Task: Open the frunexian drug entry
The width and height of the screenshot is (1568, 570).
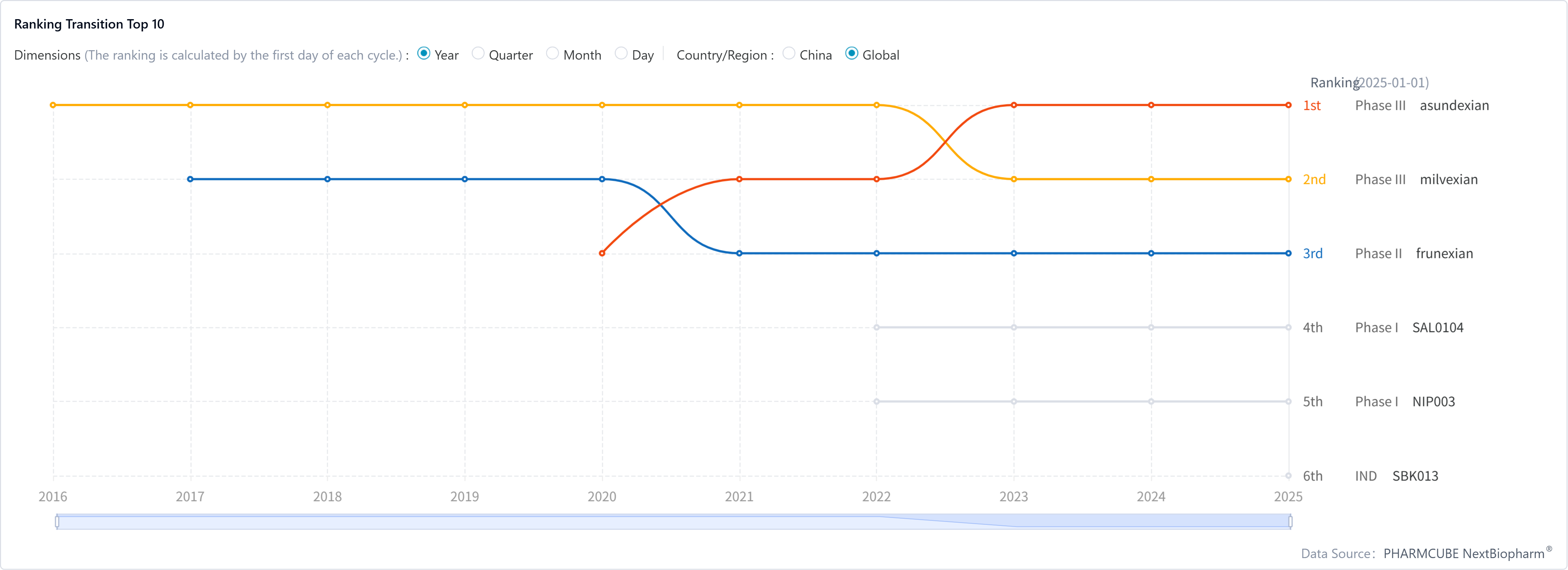Action: [1444, 253]
